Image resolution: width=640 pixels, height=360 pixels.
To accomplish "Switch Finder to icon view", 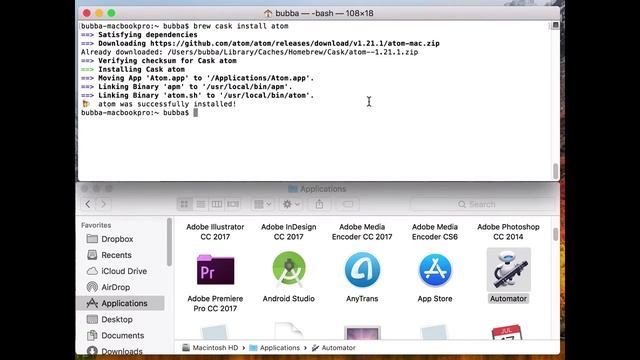I will tap(184, 204).
